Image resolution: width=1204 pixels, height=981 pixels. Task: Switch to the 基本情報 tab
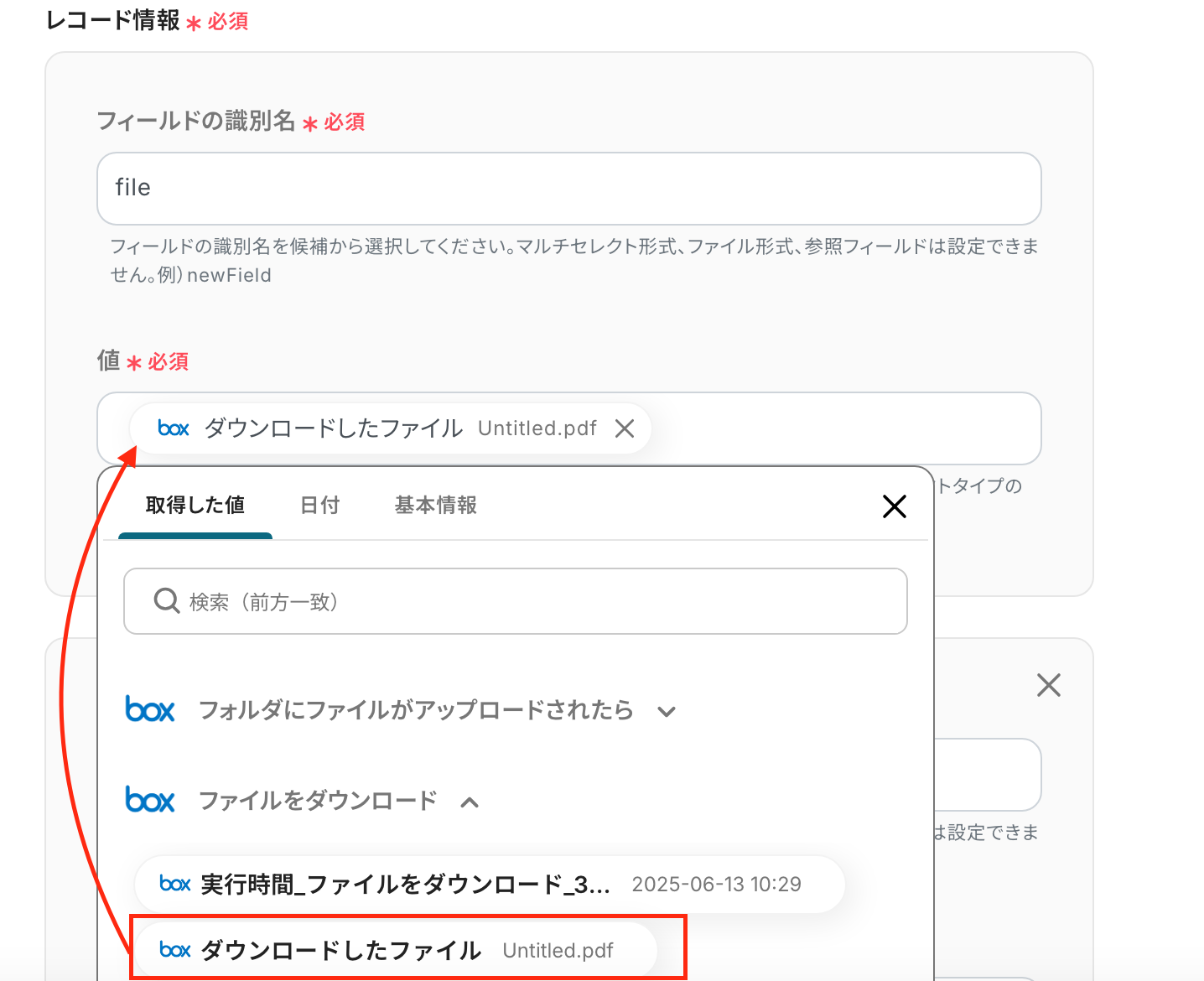click(x=435, y=506)
